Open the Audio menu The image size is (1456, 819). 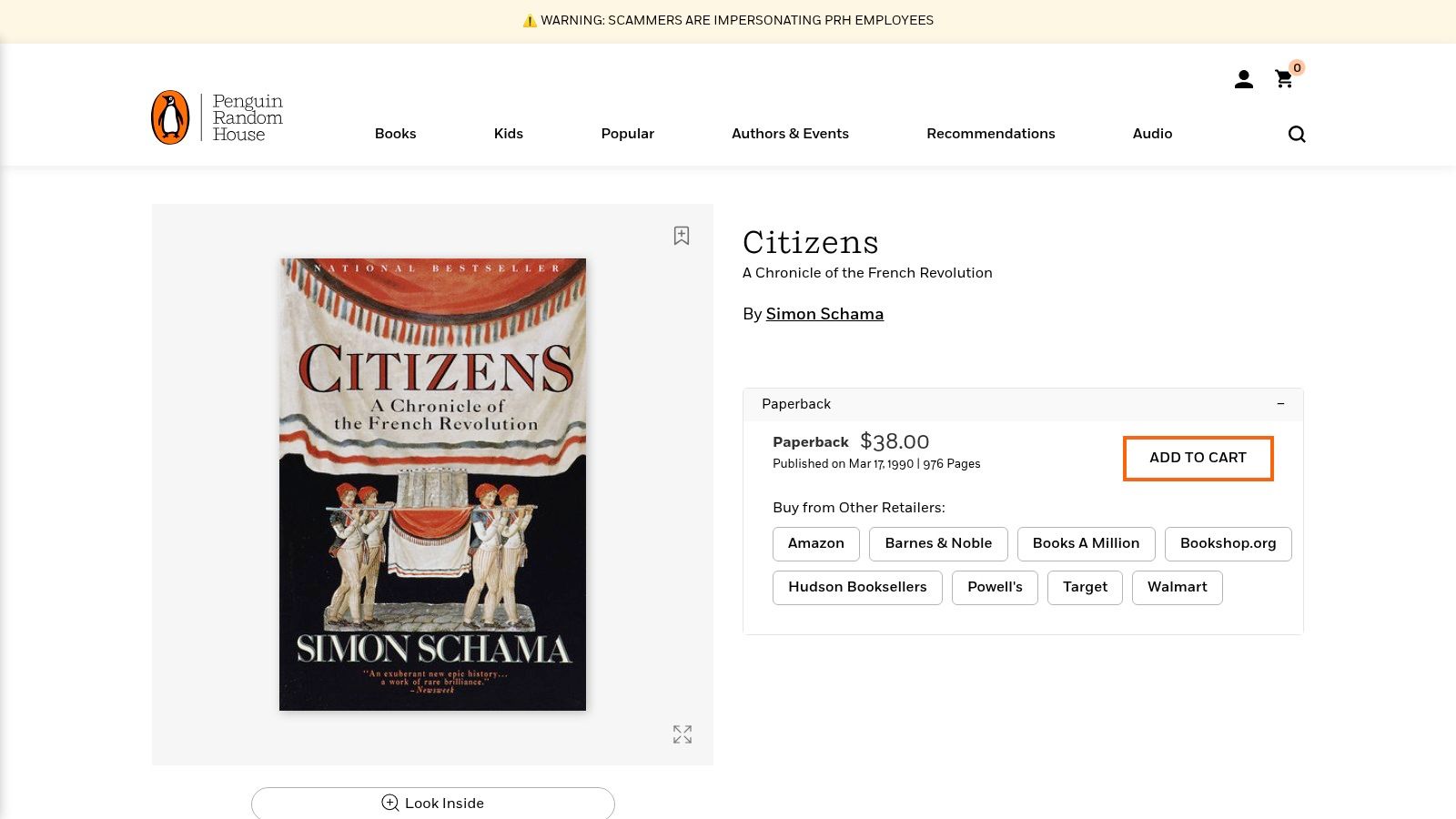(1152, 134)
